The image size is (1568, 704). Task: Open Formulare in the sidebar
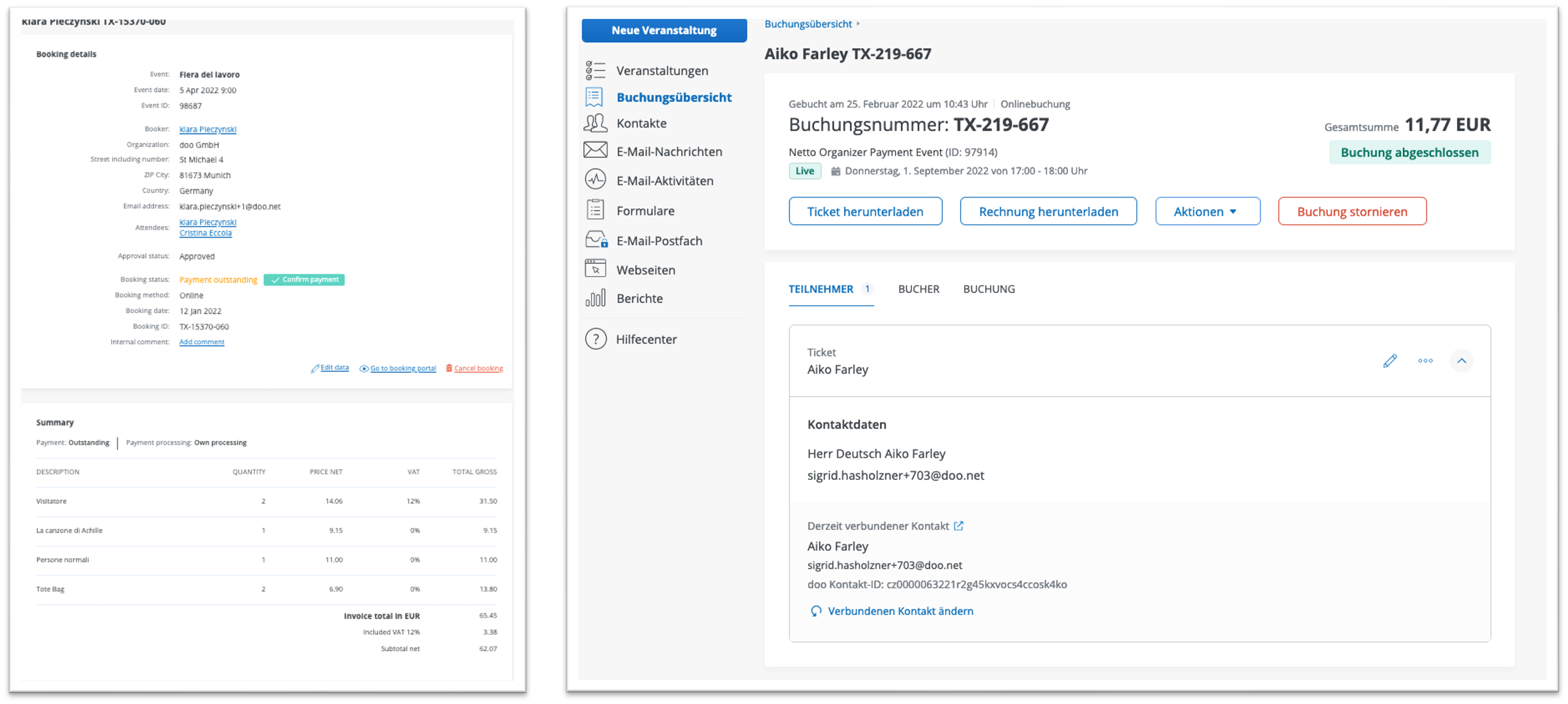645,211
